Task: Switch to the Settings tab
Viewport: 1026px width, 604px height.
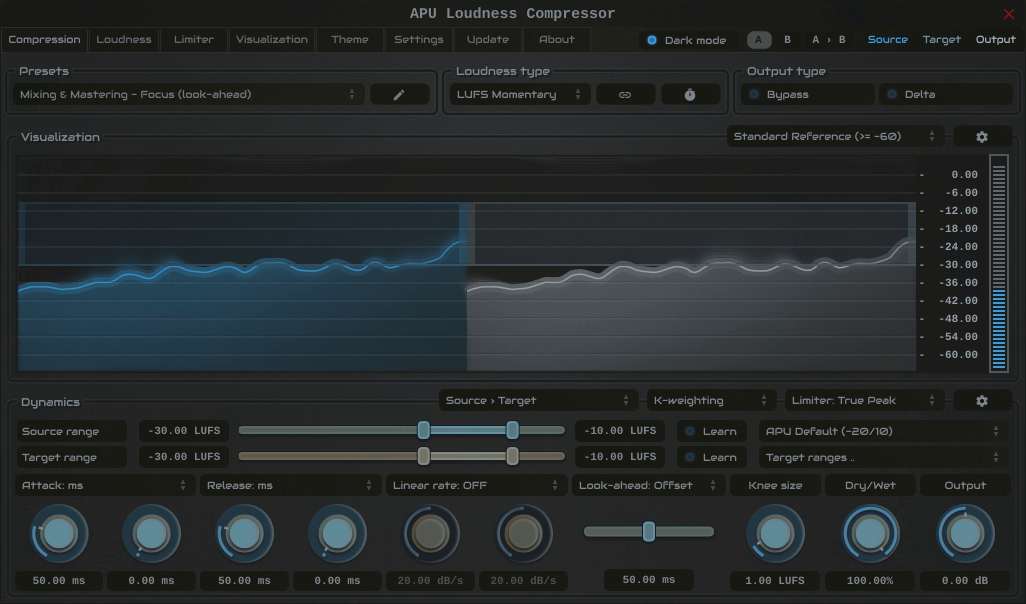Action: [419, 40]
